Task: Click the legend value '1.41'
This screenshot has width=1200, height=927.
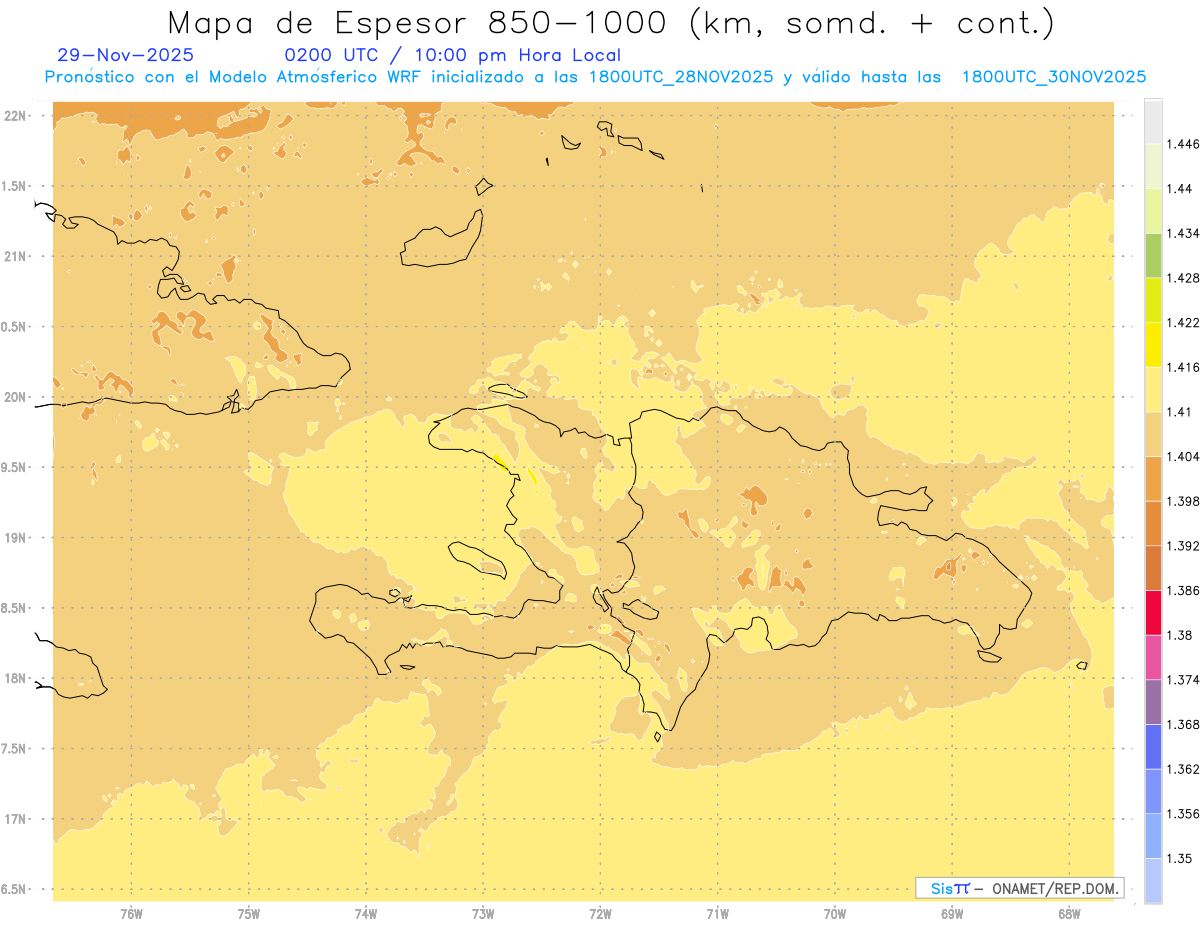Action: pyautogui.click(x=1179, y=412)
